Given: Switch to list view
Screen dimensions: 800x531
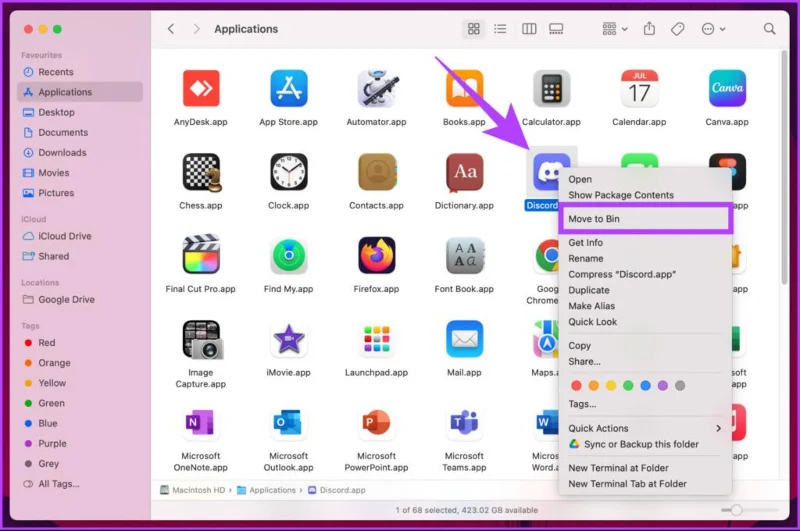Looking at the screenshot, I should tap(501, 29).
